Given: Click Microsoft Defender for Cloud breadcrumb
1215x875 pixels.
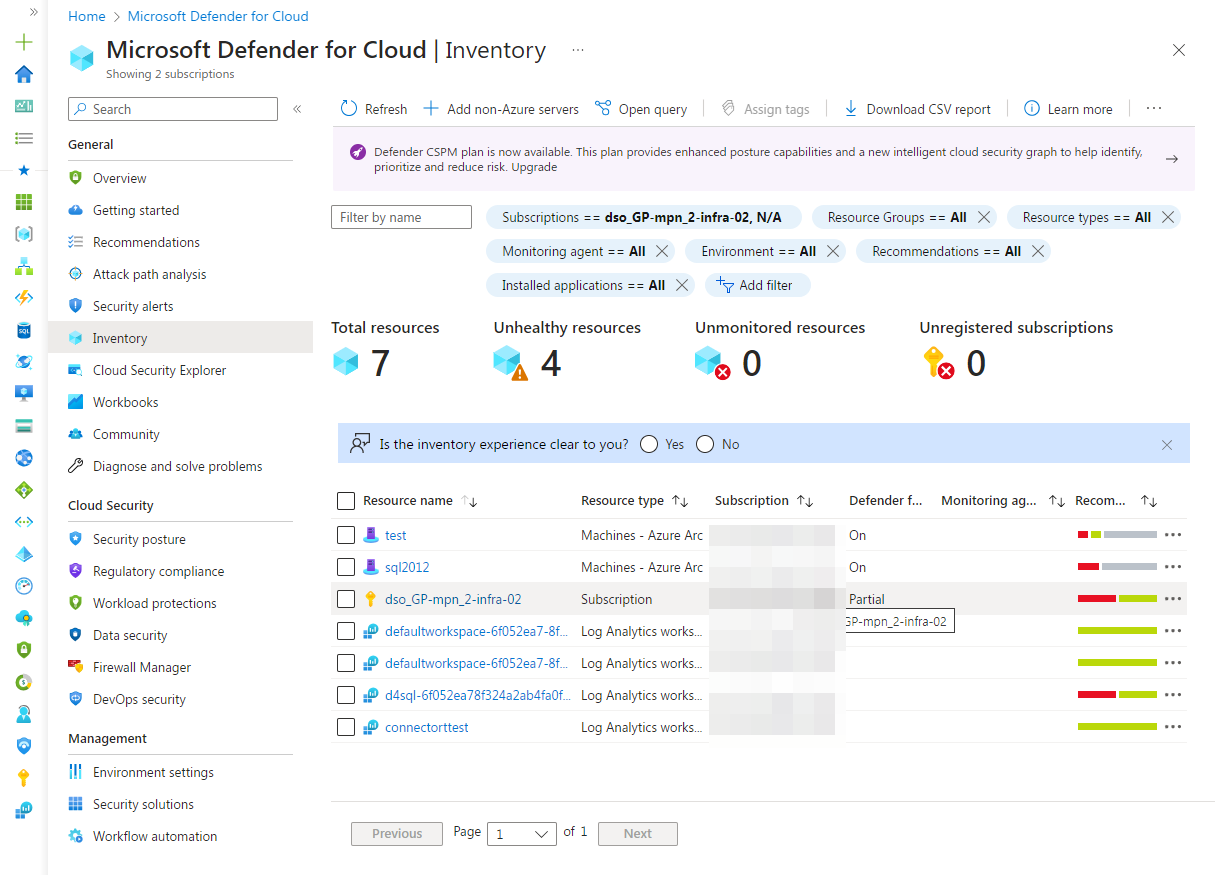Looking at the screenshot, I should point(218,16).
